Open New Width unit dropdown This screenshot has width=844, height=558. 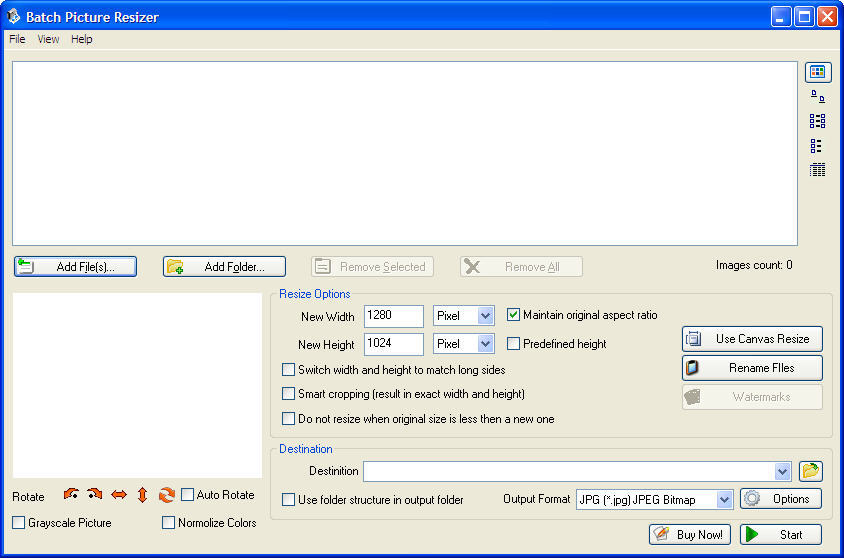click(x=485, y=316)
